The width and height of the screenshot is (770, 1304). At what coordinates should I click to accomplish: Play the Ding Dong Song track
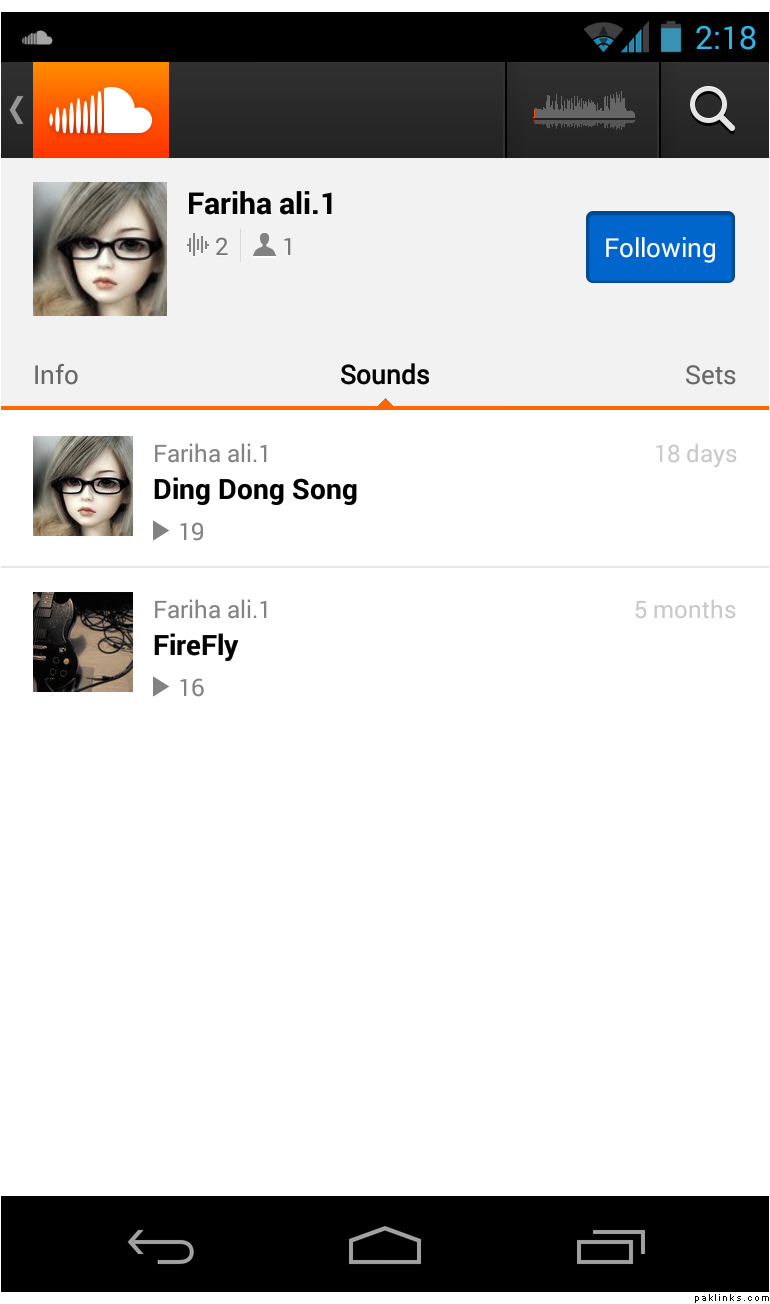tap(255, 490)
